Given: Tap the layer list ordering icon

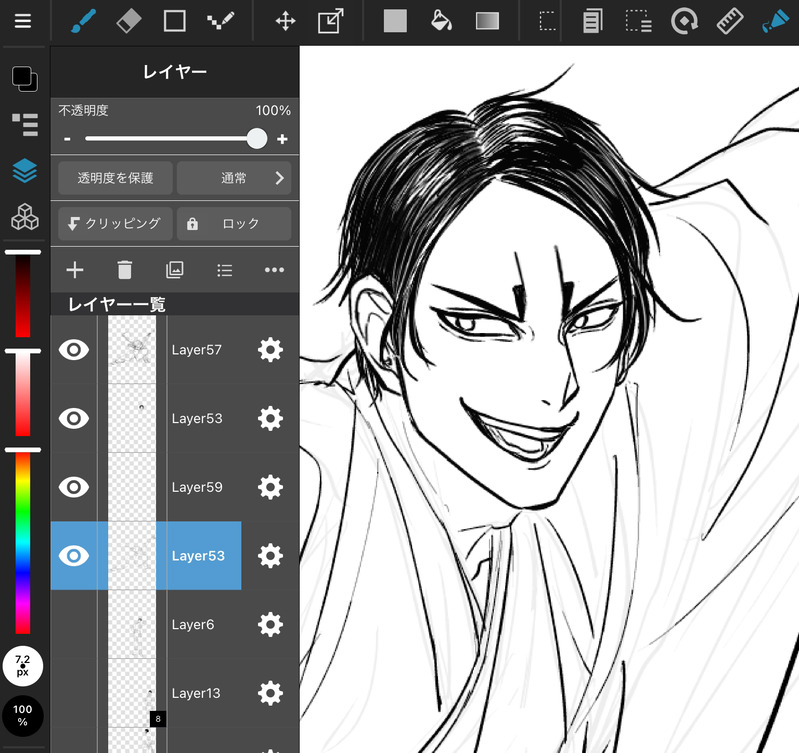Looking at the screenshot, I should click(225, 270).
